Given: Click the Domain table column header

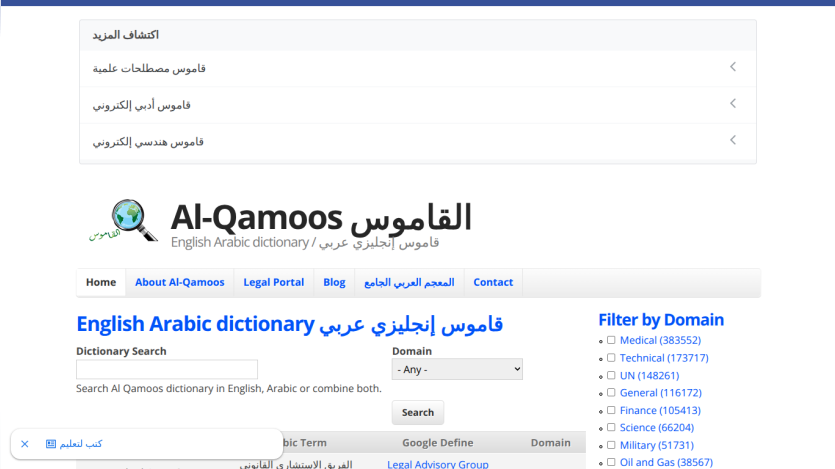Looking at the screenshot, I should (x=551, y=443).
